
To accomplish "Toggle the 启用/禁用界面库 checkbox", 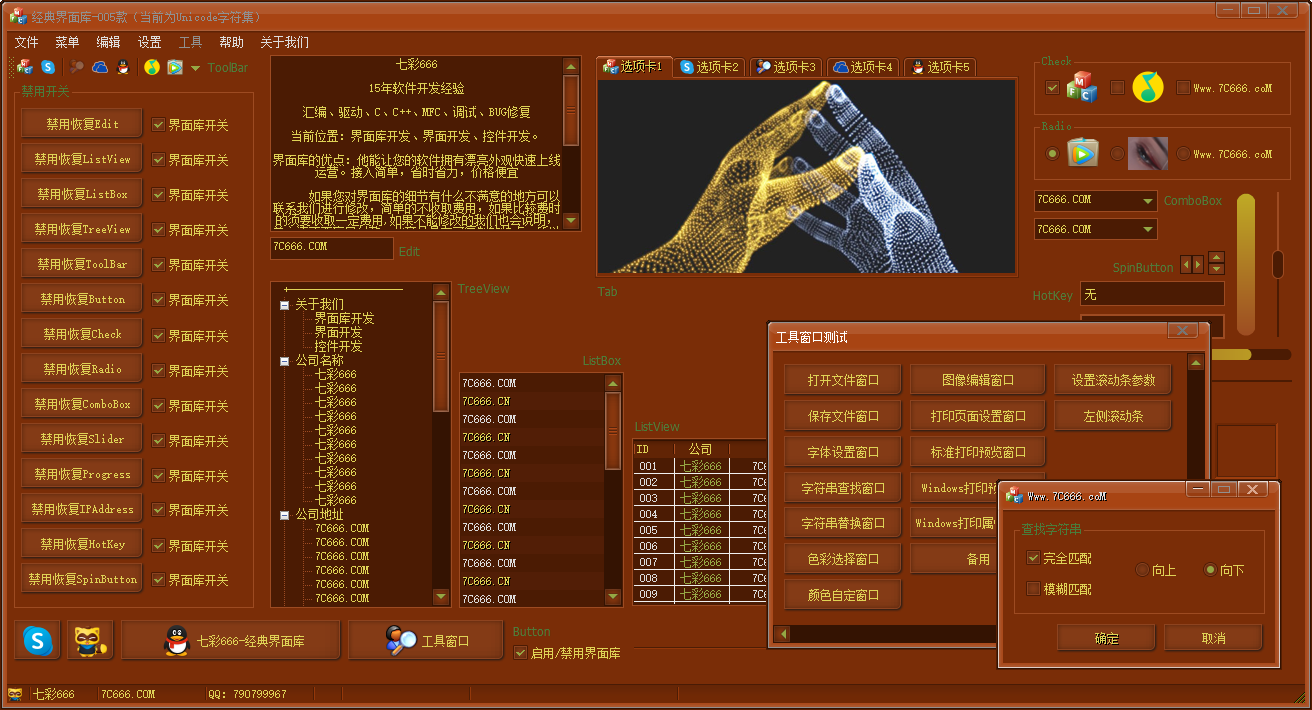I will (x=520, y=653).
